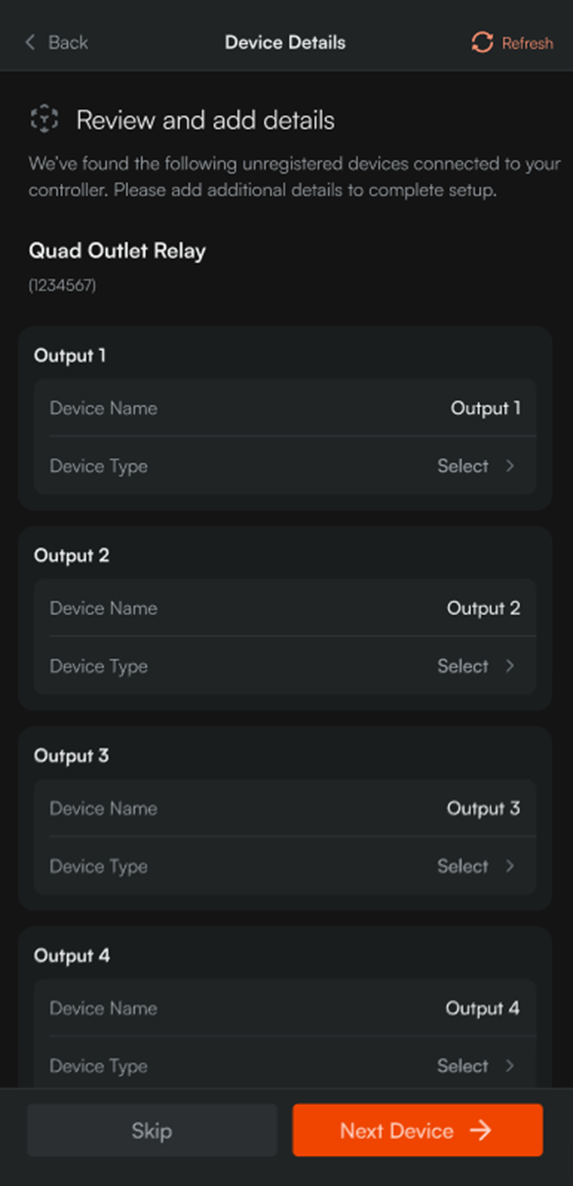Open Output 4 Device Type chevron
Image resolution: width=573 pixels, height=1186 pixels.
pos(510,1065)
